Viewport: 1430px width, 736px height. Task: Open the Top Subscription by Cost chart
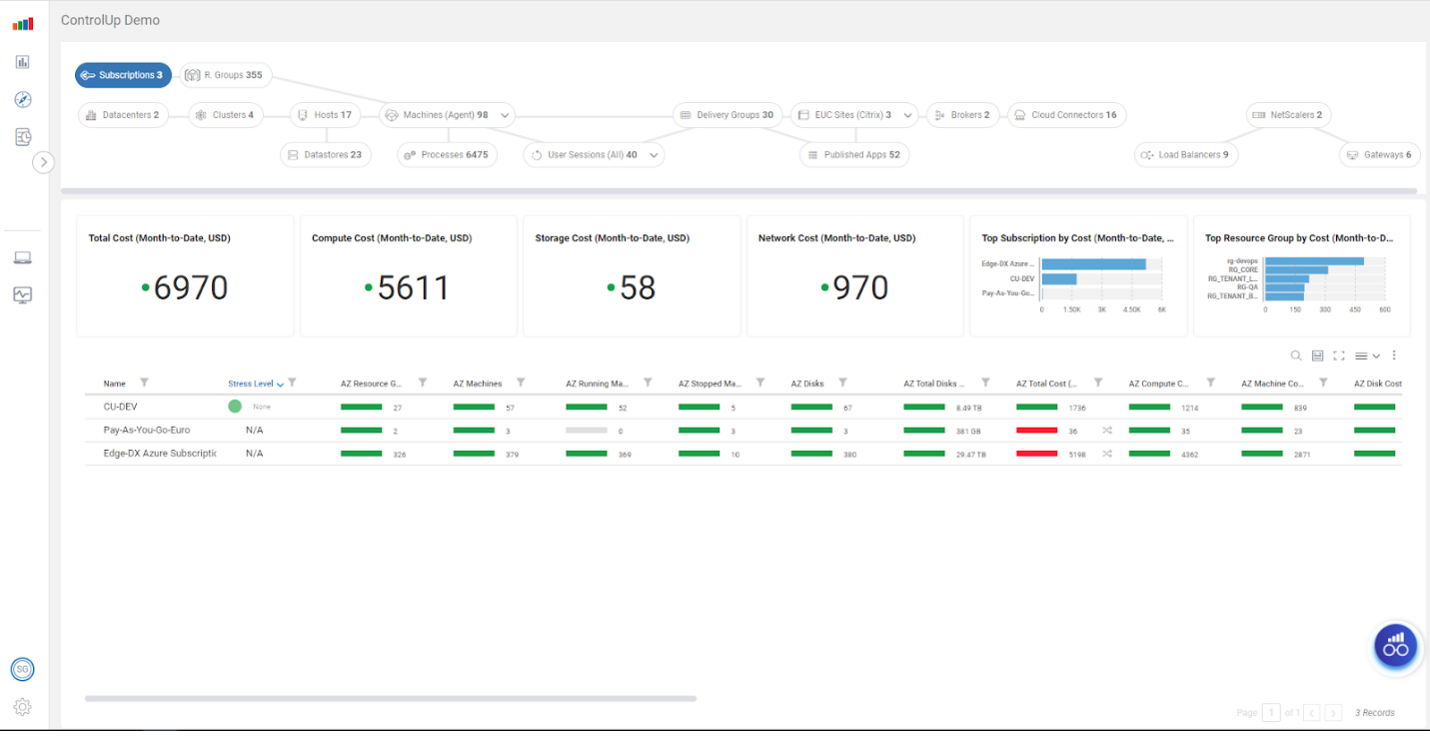[x=1078, y=276]
